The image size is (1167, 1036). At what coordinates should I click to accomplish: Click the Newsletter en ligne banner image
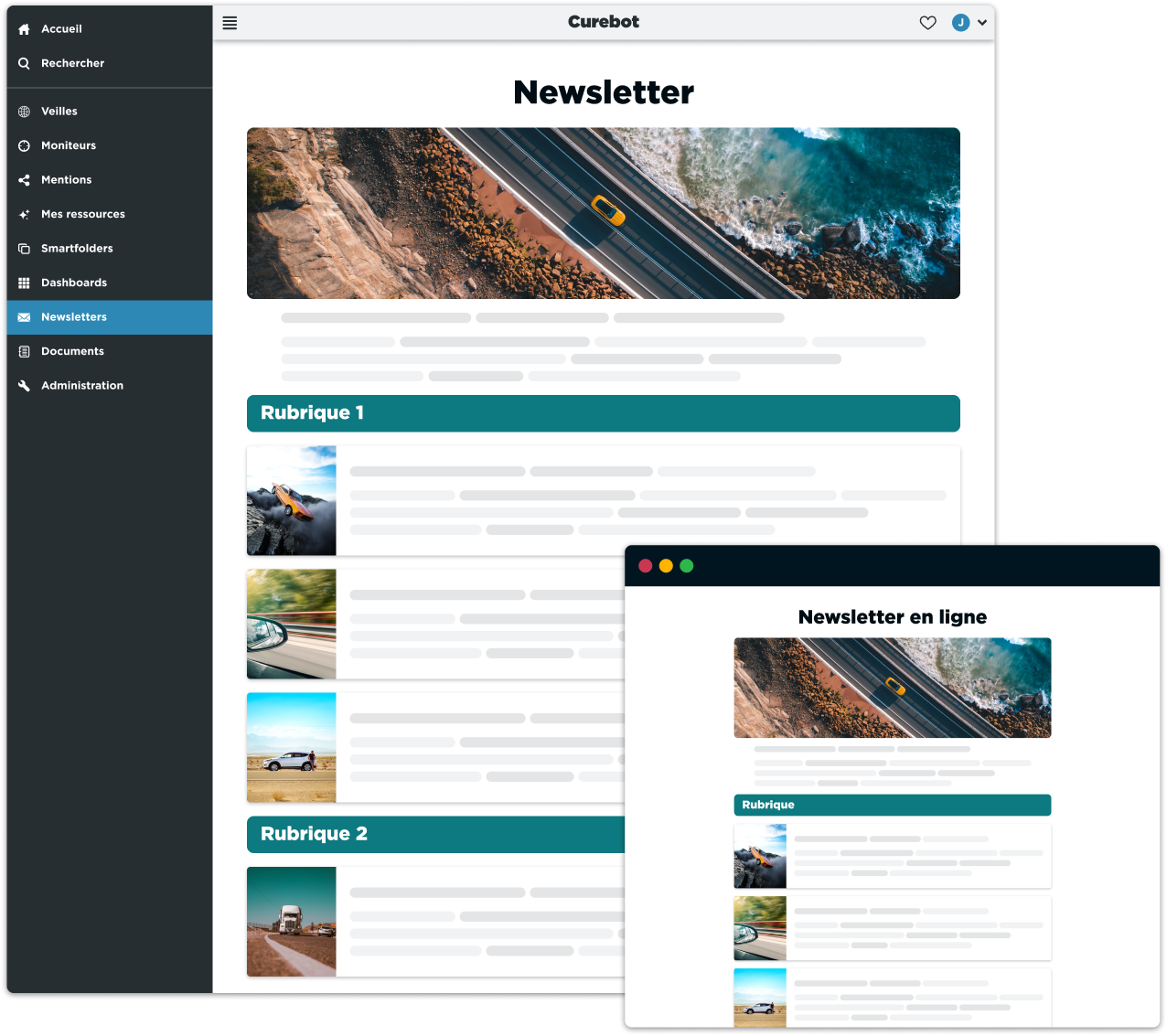[893, 688]
